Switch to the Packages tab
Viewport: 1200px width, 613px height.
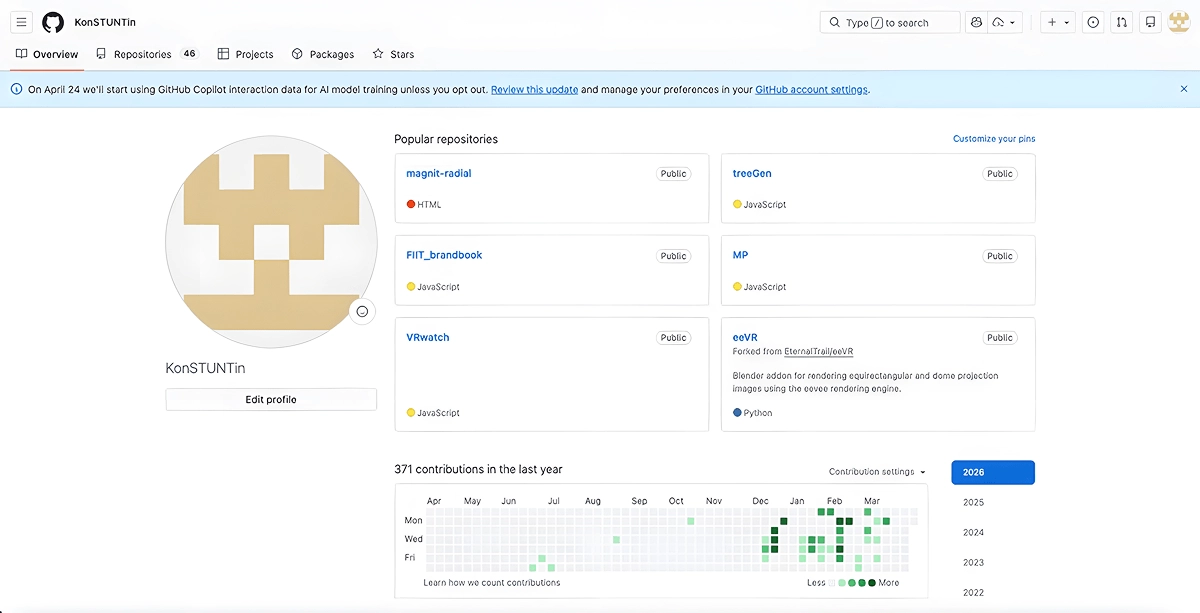point(323,54)
